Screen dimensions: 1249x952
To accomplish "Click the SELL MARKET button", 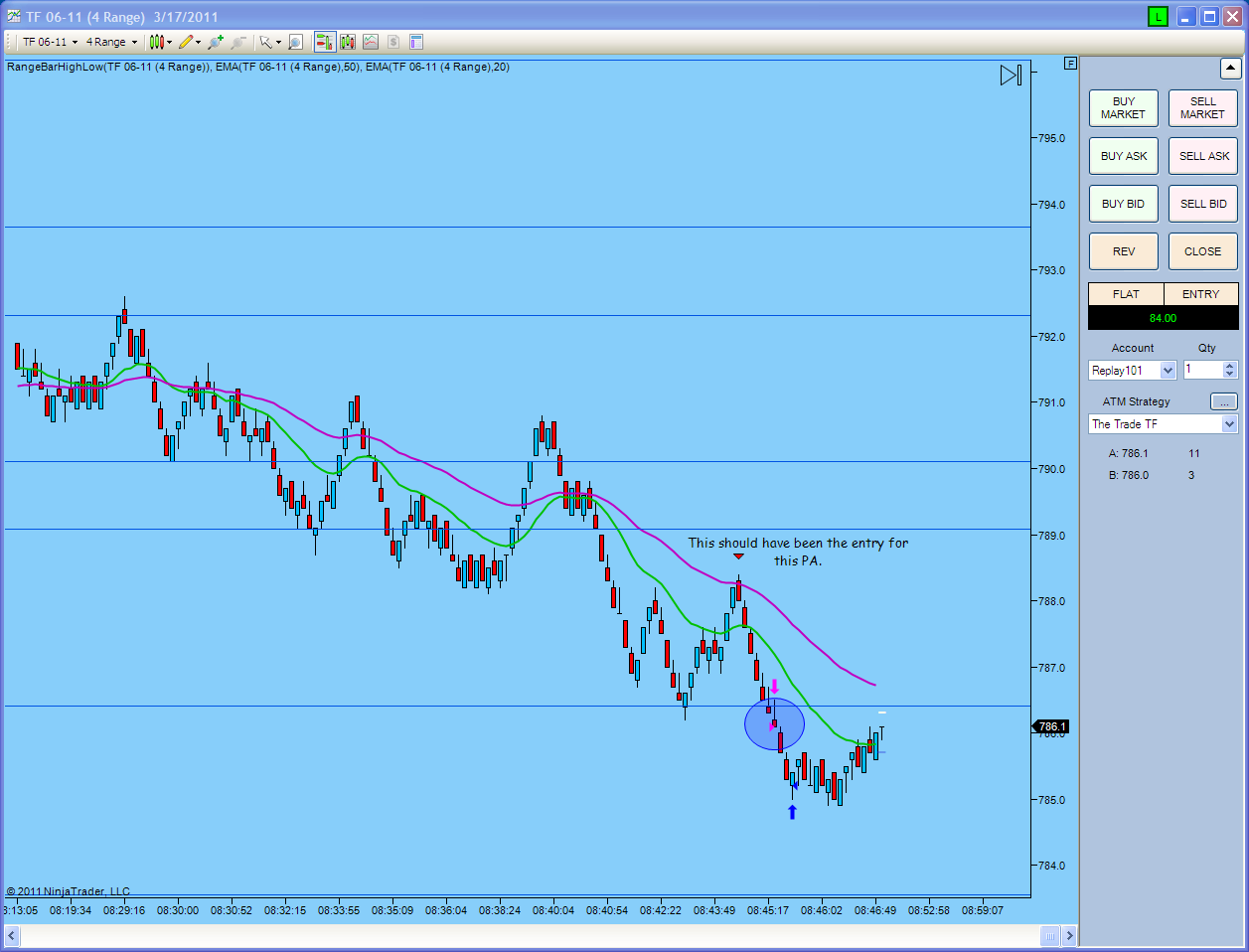I will (x=1203, y=108).
